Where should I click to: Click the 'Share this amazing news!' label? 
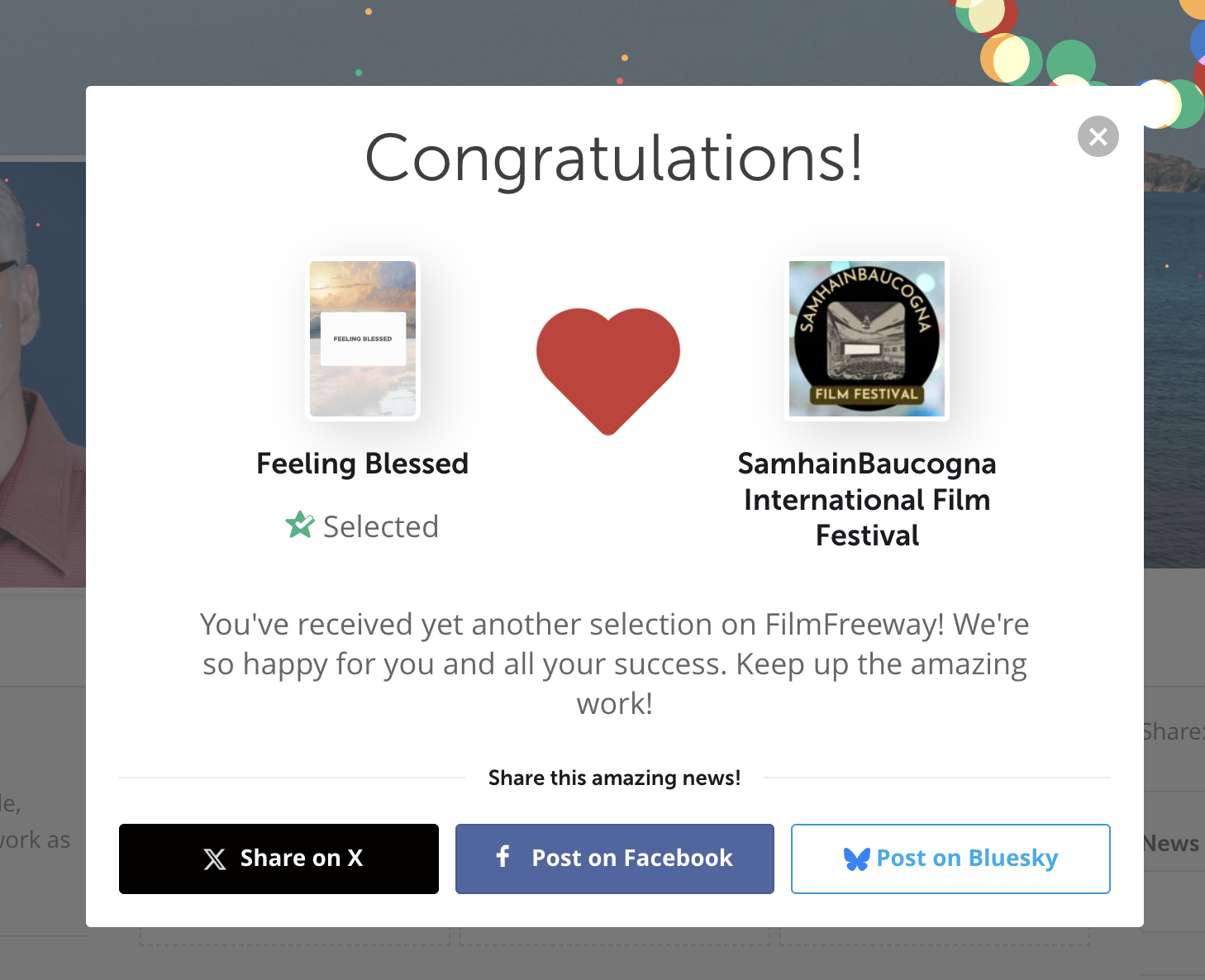[x=614, y=778]
